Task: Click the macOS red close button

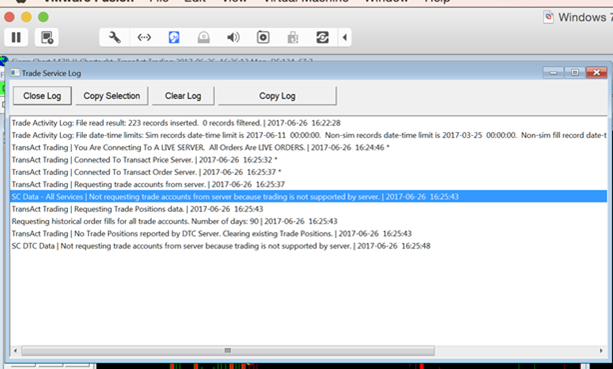Action: (9, 17)
